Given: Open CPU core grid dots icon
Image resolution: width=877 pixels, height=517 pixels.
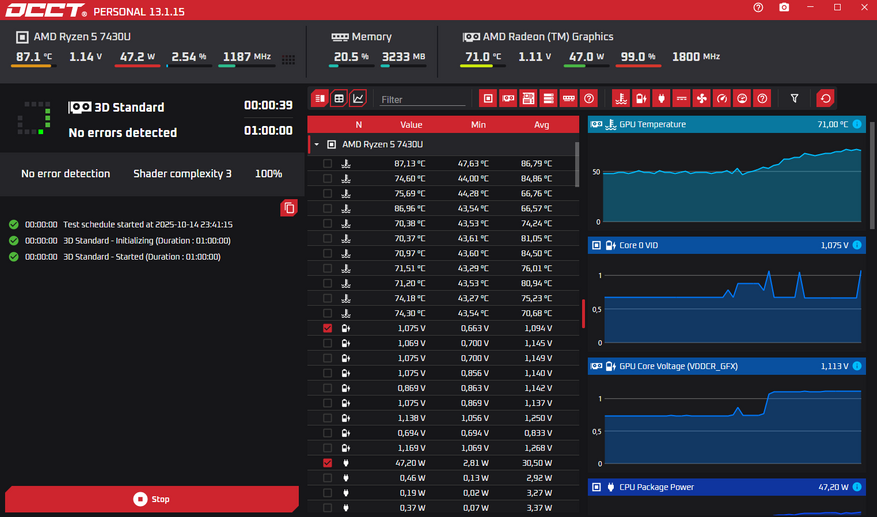Looking at the screenshot, I should (x=288, y=59).
